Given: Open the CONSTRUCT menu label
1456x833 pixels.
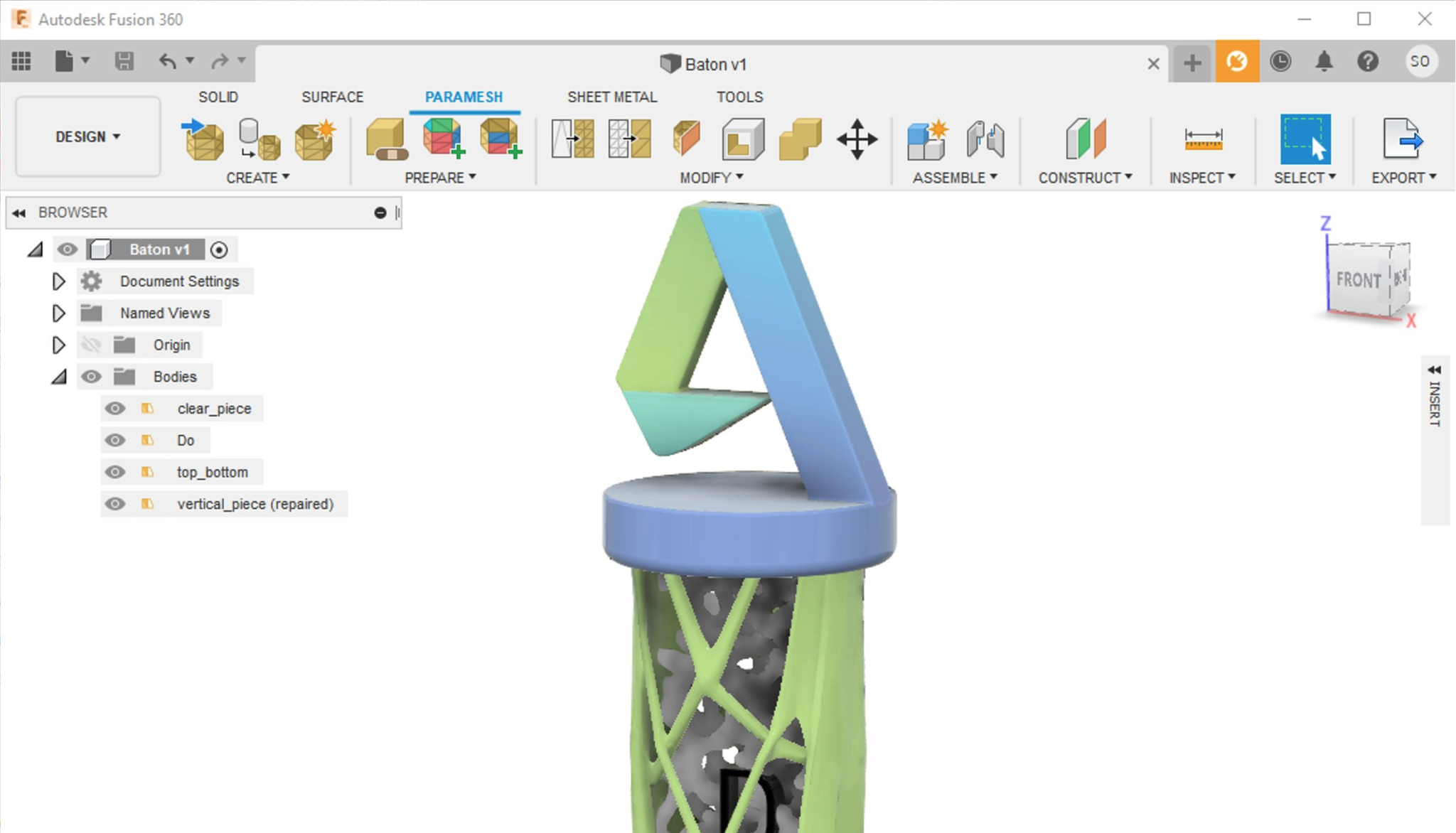Looking at the screenshot, I should [x=1085, y=178].
